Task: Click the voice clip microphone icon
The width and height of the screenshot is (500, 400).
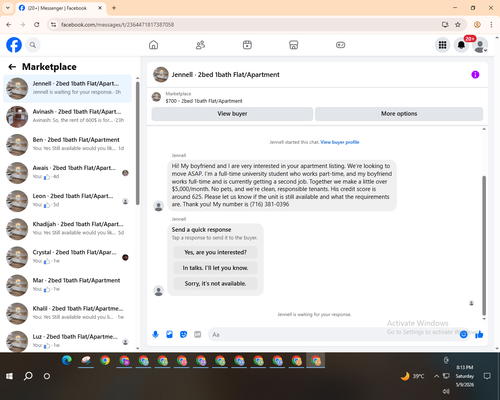Action: point(155,334)
